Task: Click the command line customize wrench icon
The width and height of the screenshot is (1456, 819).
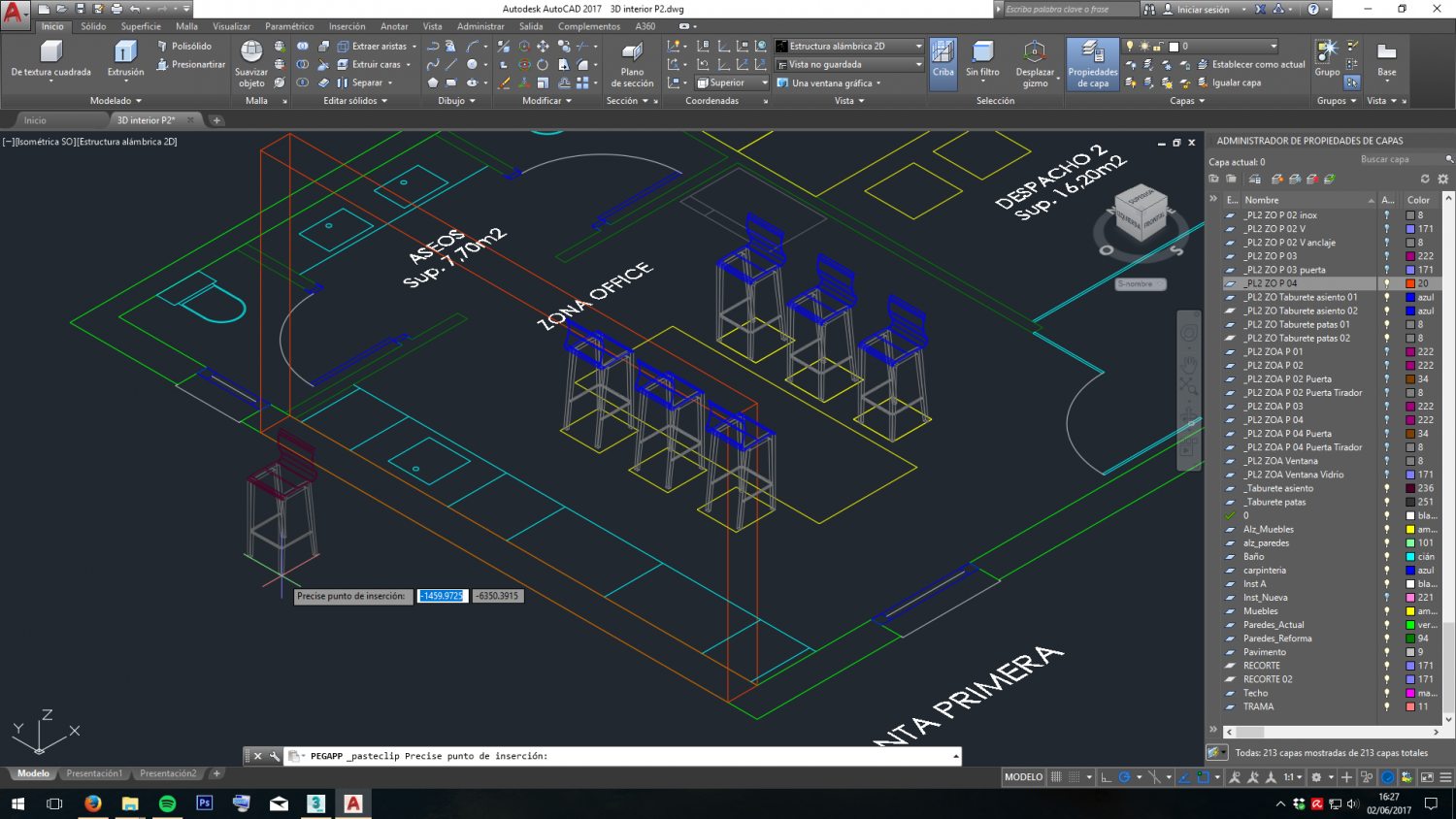Action: pyautogui.click(x=275, y=756)
